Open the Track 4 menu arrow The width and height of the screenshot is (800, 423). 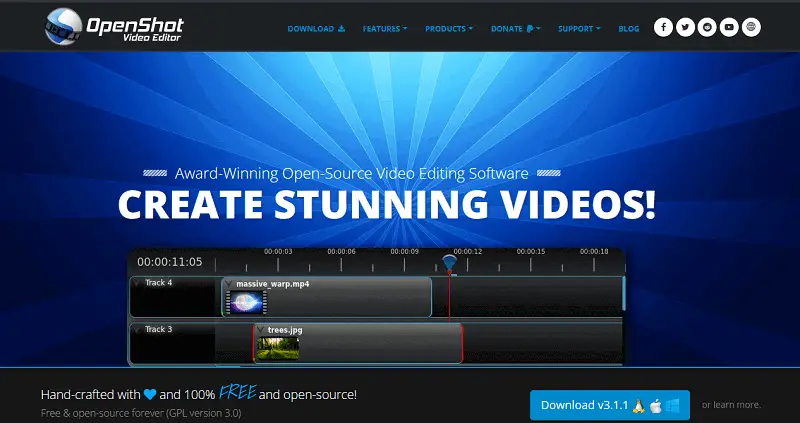click(137, 283)
